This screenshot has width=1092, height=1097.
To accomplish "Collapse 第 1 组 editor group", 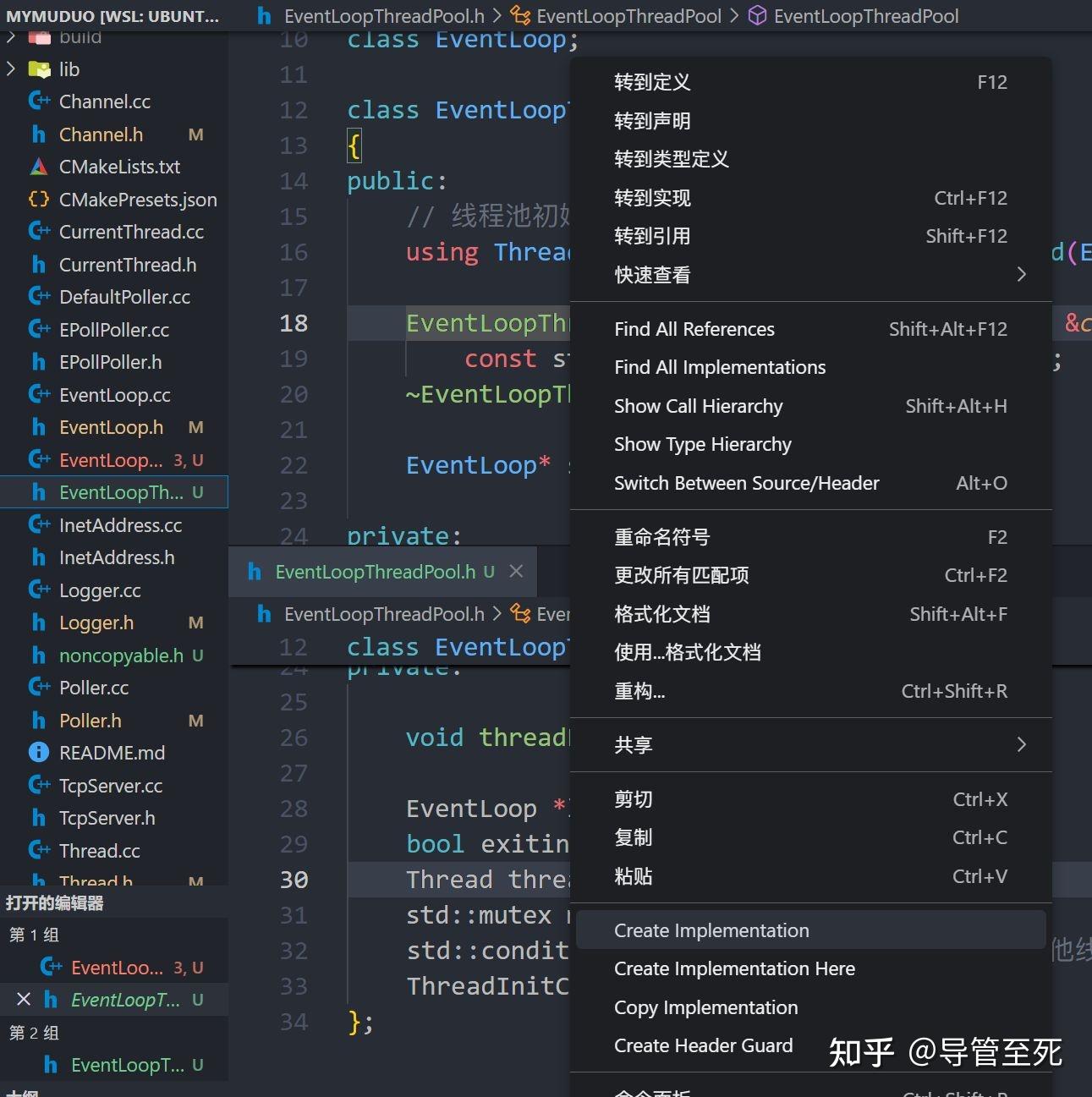I will 34,935.
